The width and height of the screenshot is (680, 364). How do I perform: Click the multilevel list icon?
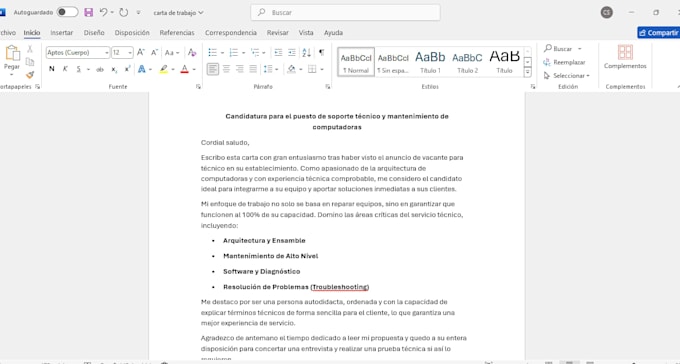(255, 52)
